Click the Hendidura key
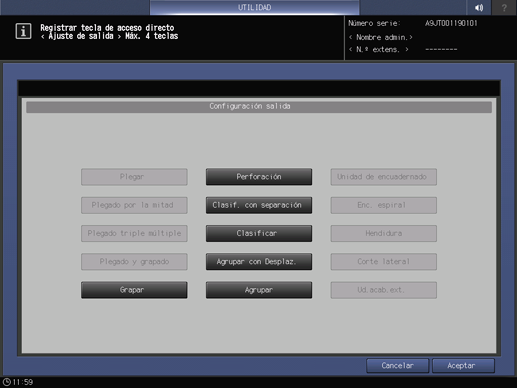 click(x=384, y=233)
